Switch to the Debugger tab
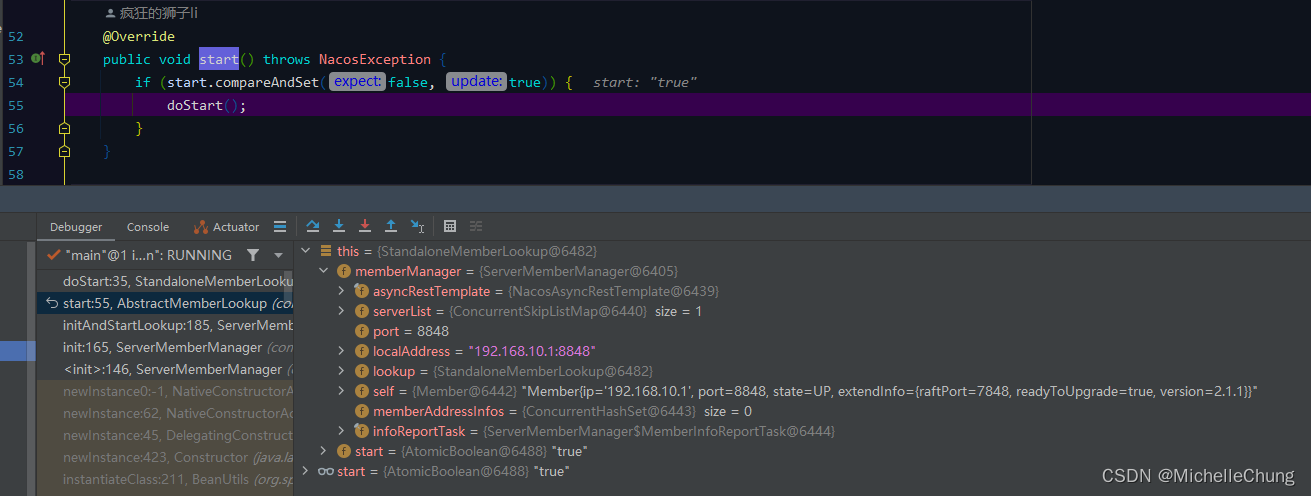 pos(76,227)
